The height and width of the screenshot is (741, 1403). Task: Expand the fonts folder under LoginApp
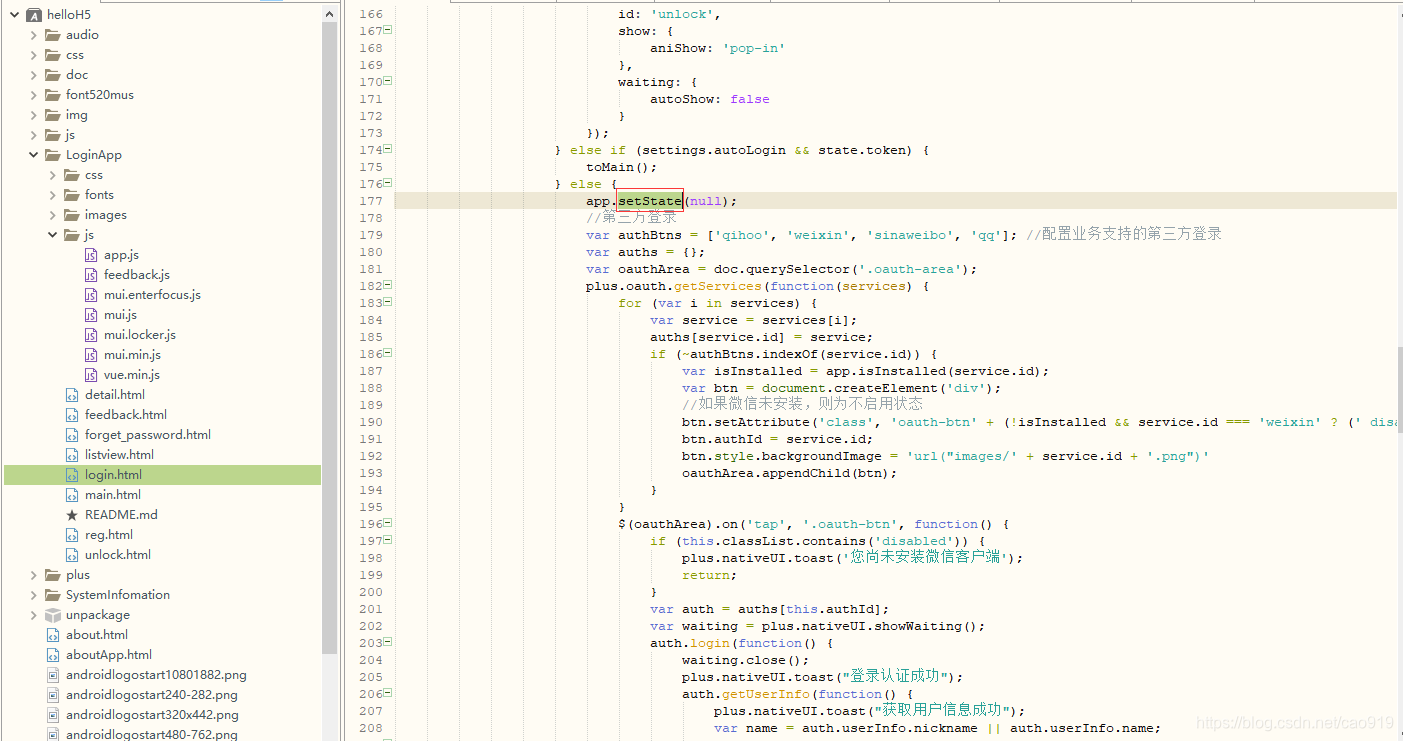(52, 195)
